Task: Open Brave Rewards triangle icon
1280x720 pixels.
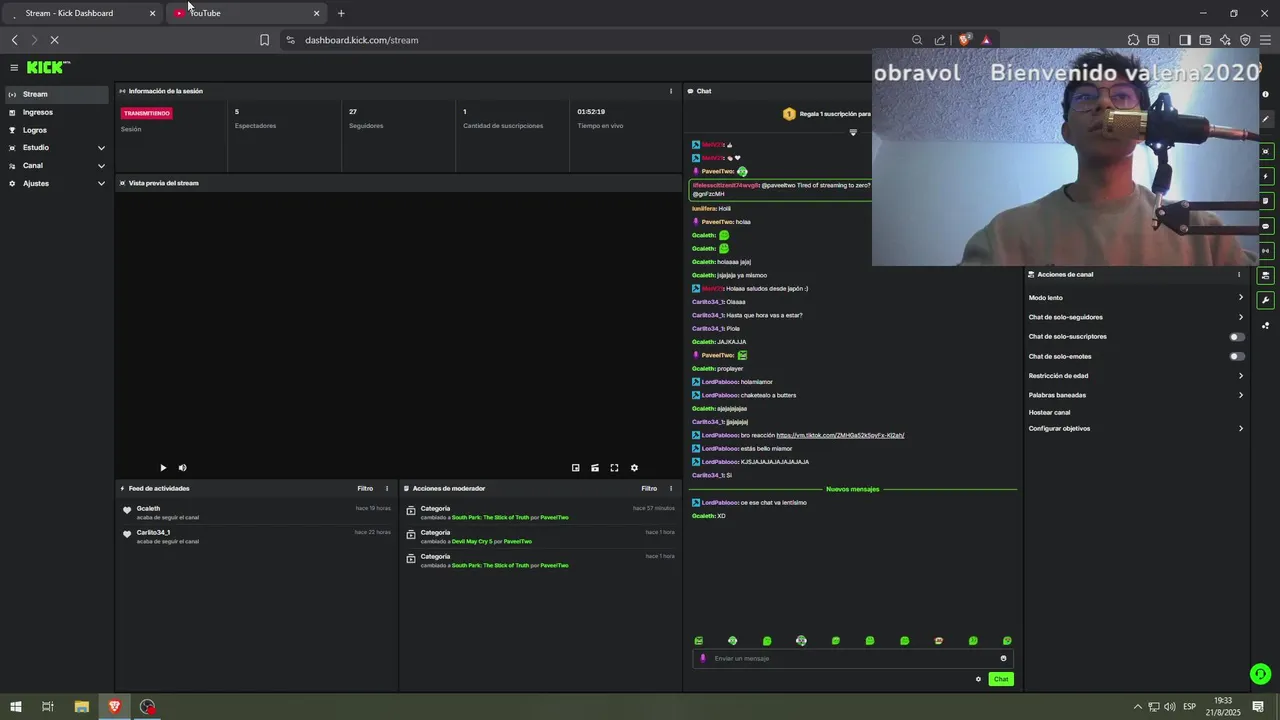Action: [986, 40]
